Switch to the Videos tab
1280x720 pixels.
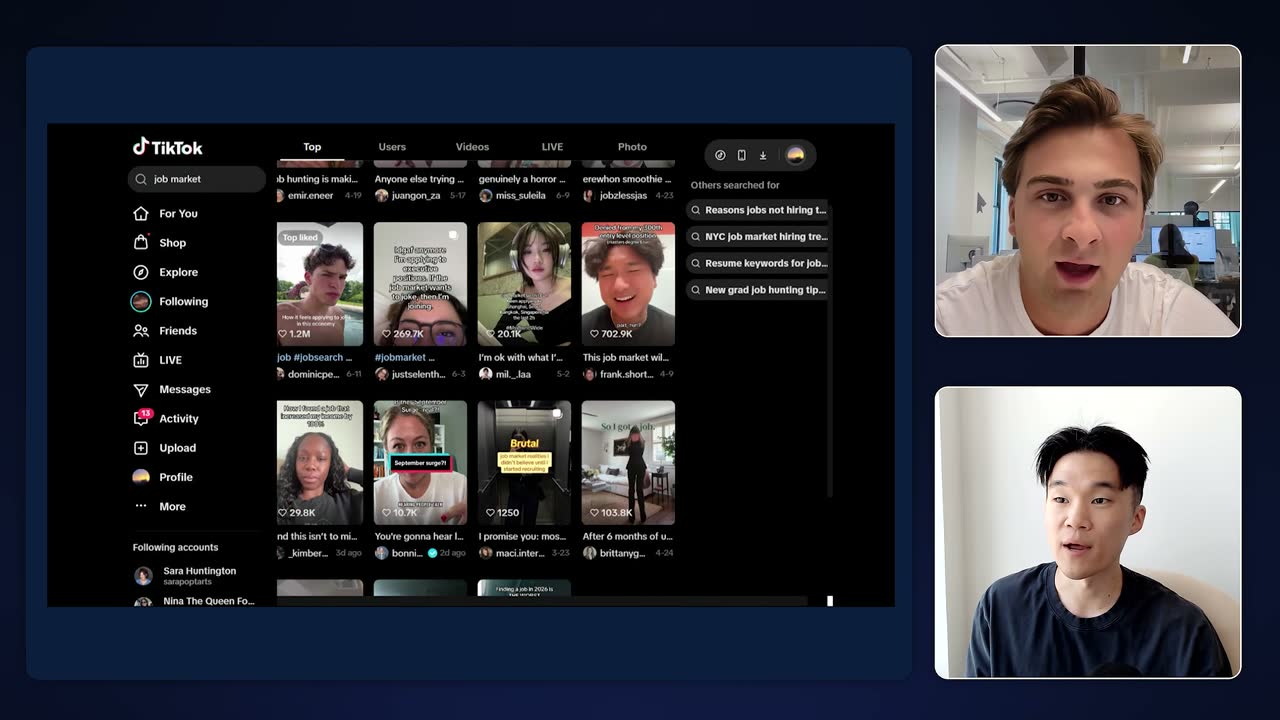(472, 147)
